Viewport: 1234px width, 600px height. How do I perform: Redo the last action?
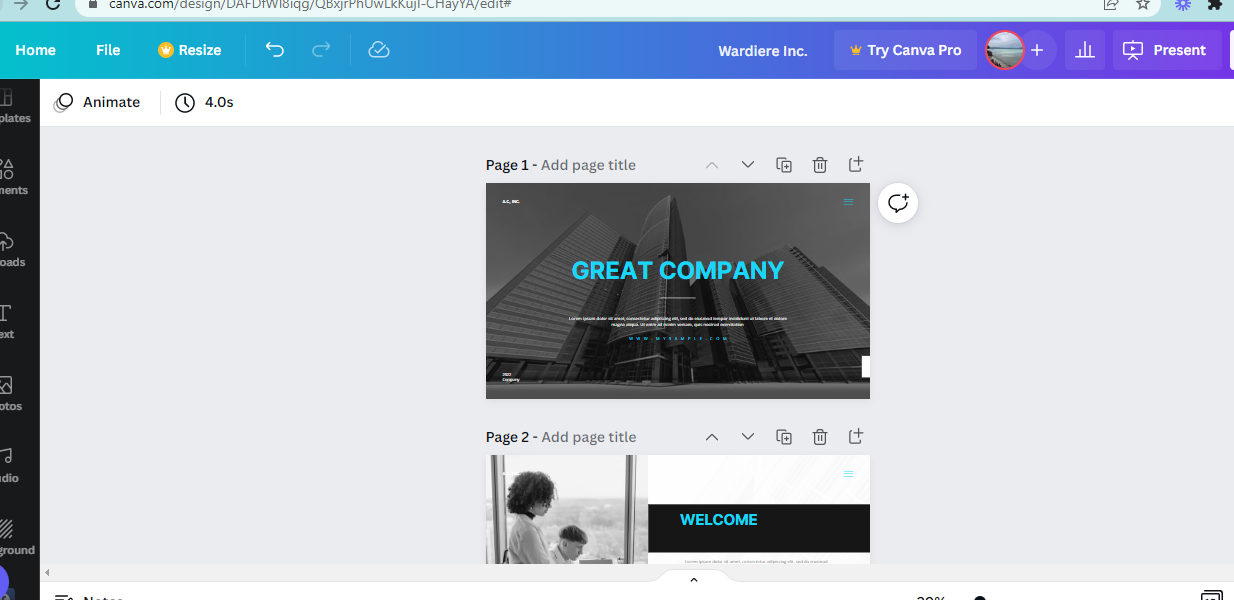click(321, 50)
